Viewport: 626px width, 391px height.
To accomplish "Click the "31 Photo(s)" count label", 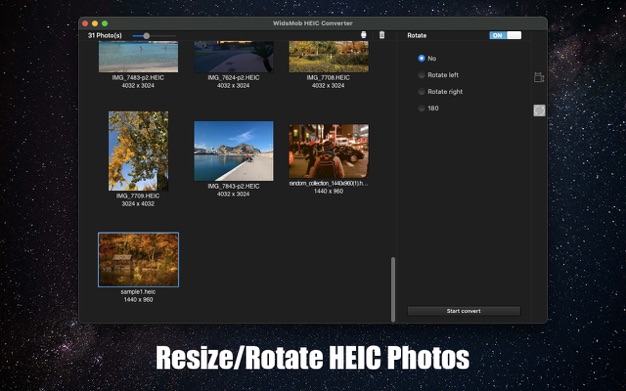I will point(105,36).
